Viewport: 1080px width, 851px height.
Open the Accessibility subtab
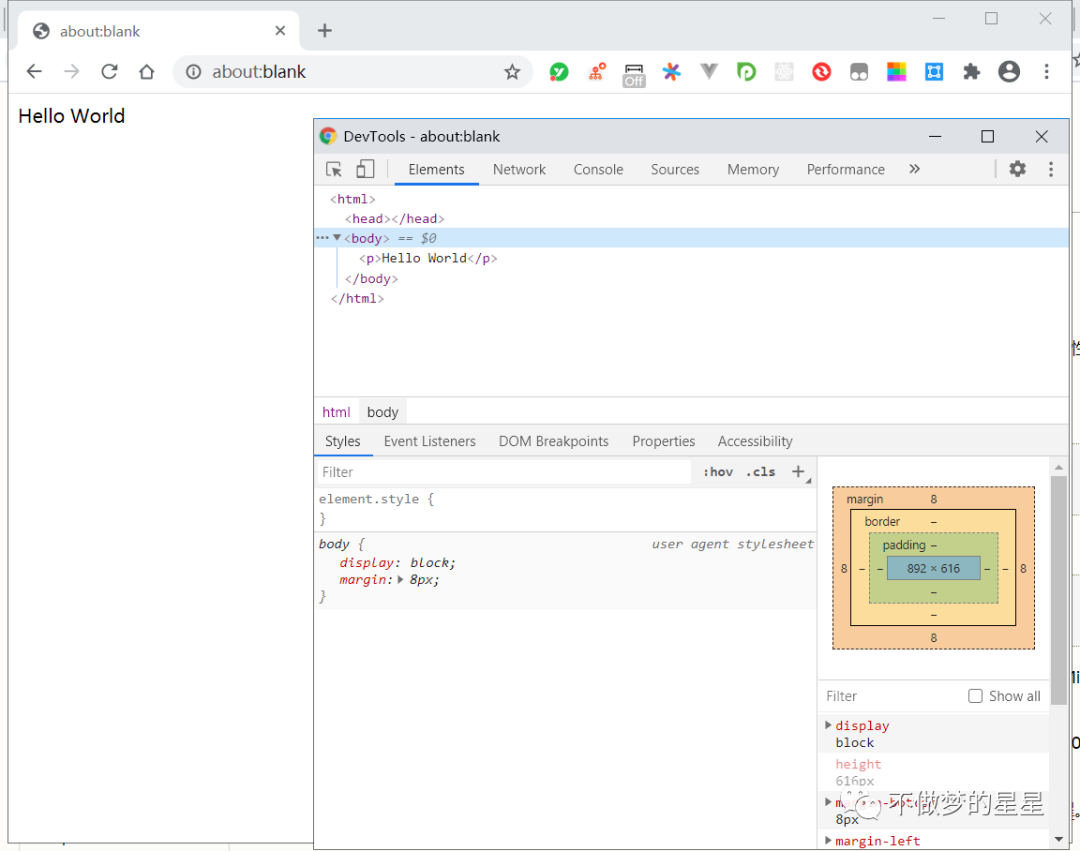(755, 441)
